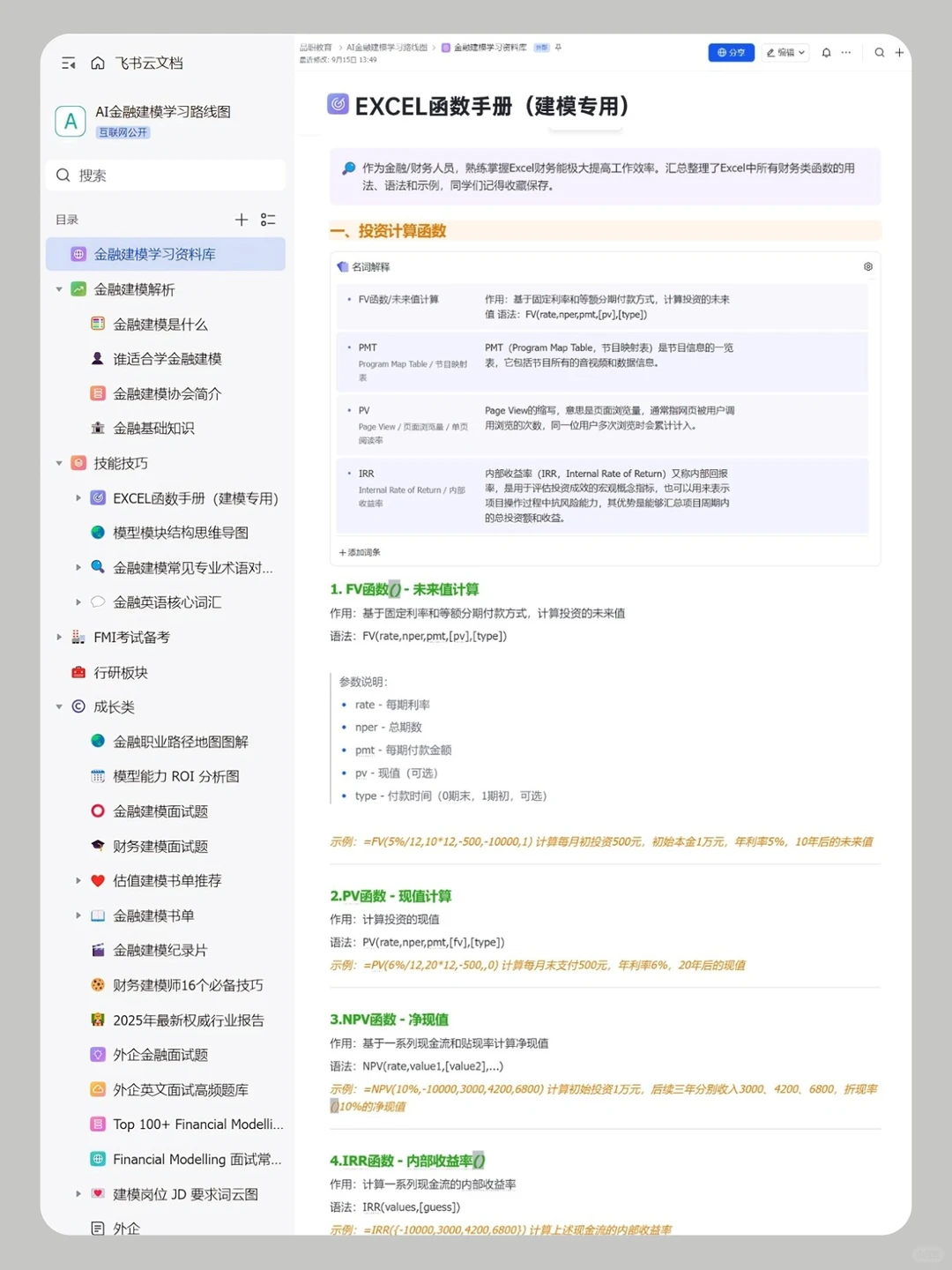Click the outline settings icon beside the plus
The width and height of the screenshot is (952, 1270).
(269, 219)
